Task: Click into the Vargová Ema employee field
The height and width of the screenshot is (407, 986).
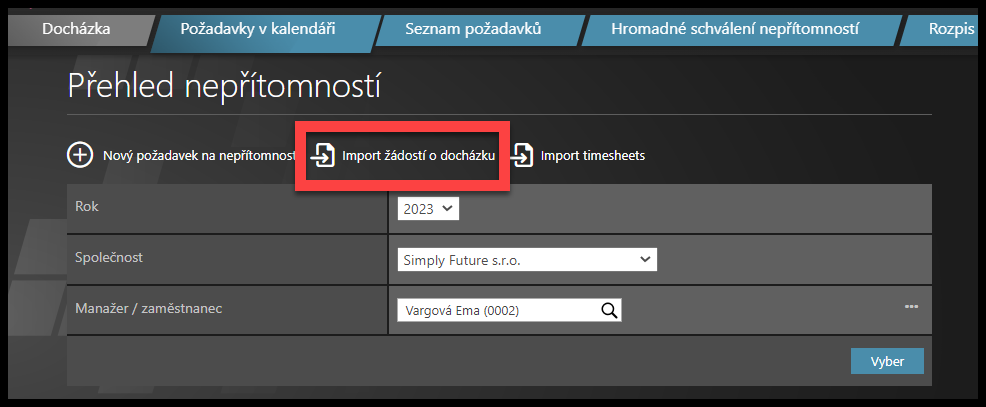Action: [496, 310]
